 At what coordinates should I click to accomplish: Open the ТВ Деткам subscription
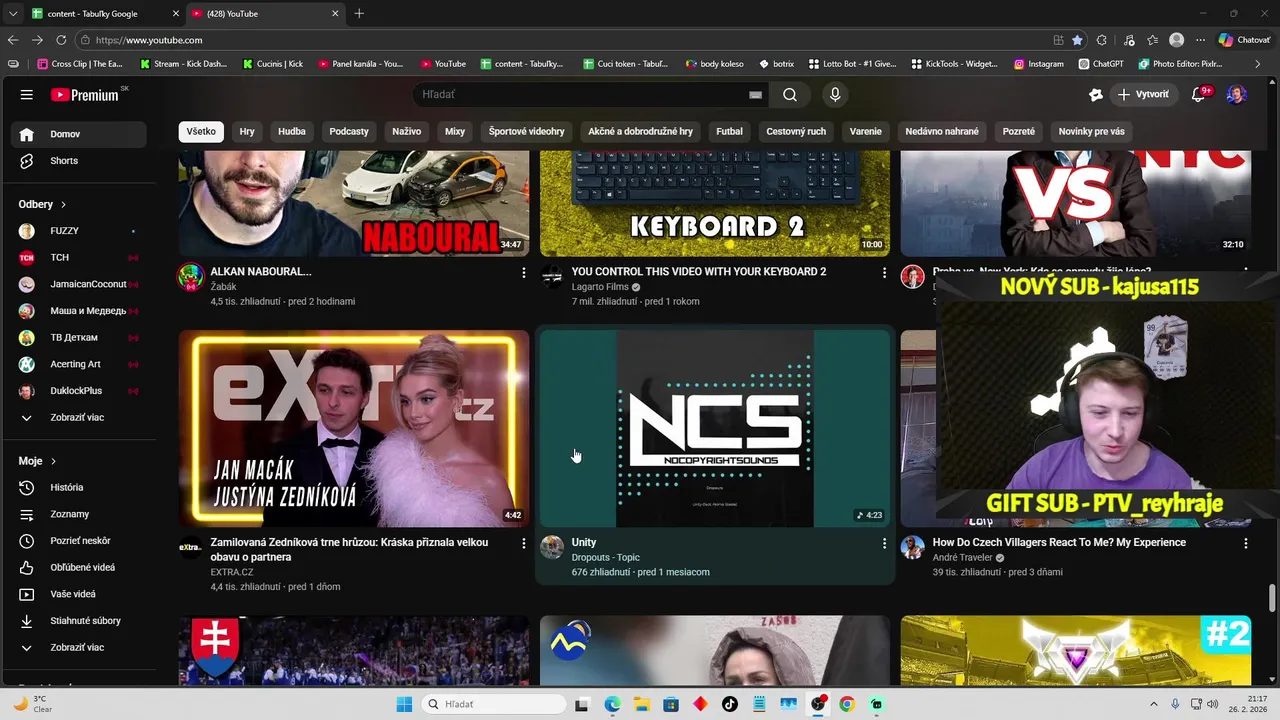pyautogui.click(x=80, y=337)
